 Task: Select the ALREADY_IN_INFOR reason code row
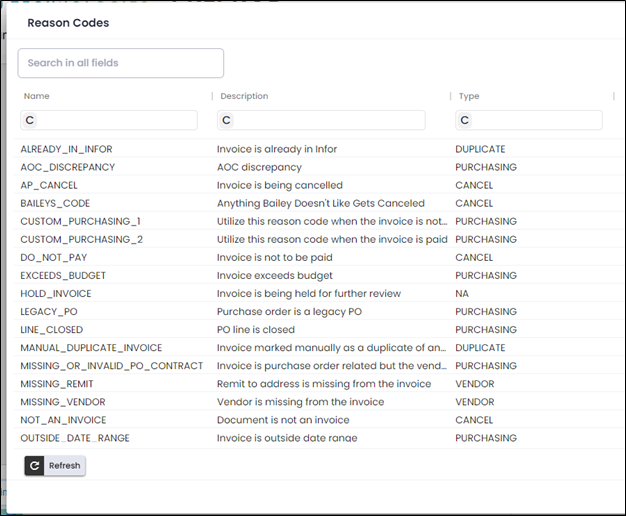(x=66, y=149)
